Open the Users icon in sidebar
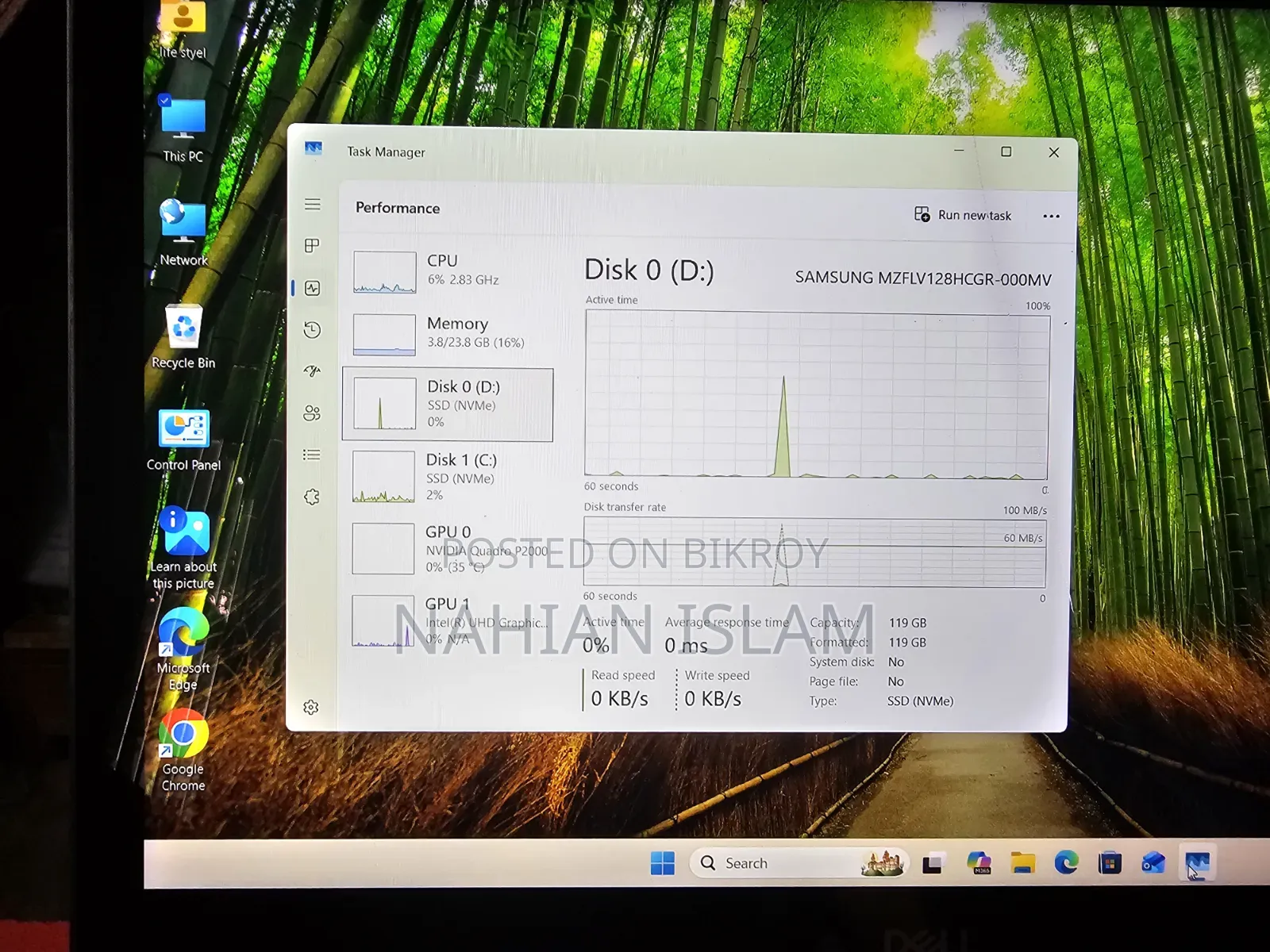 point(312,413)
